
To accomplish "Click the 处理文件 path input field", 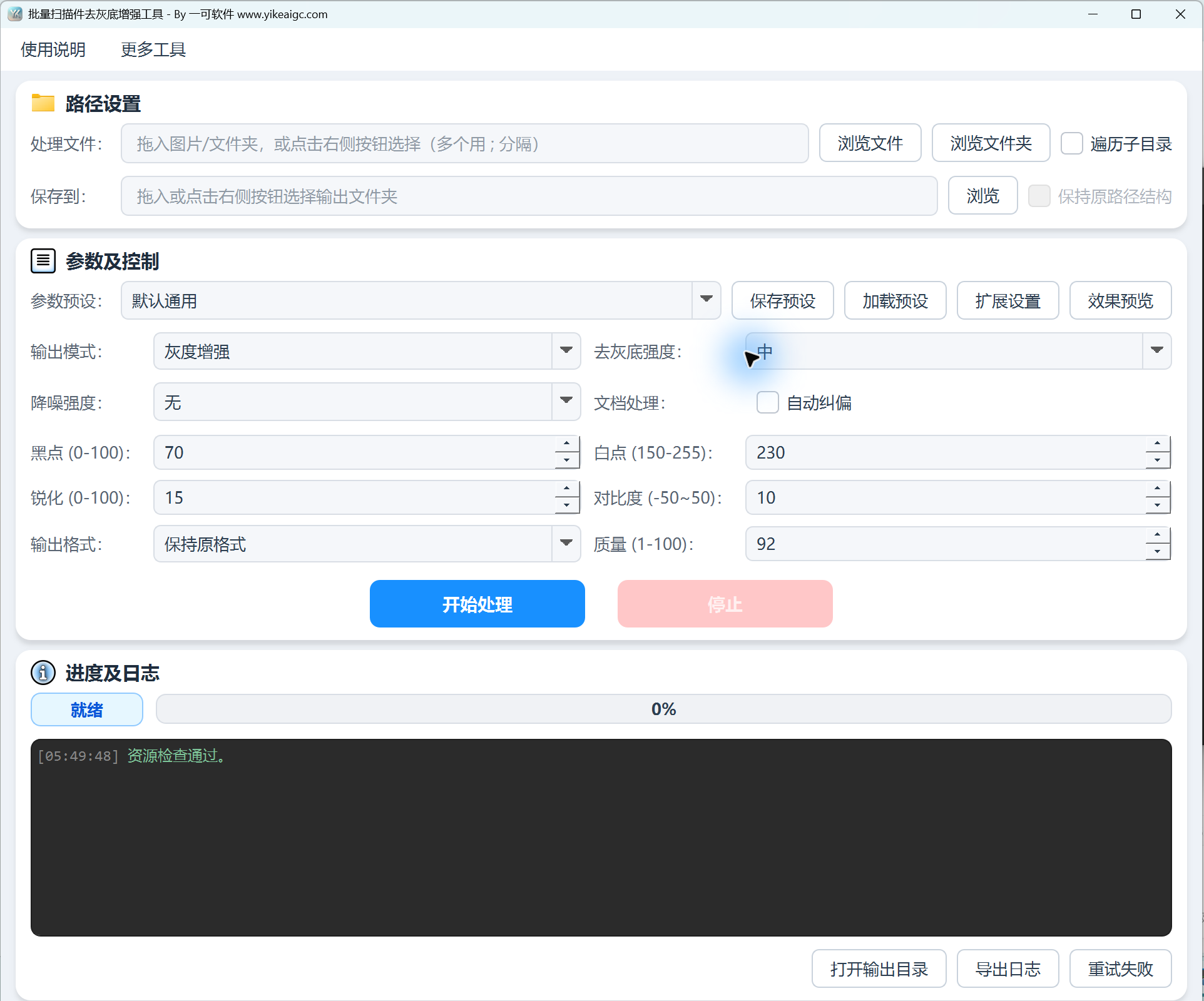I will click(465, 143).
